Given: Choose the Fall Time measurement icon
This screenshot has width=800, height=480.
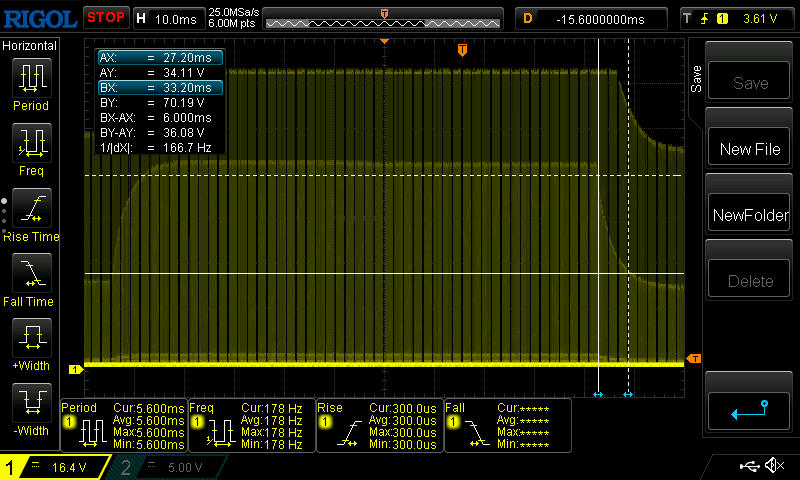Looking at the screenshot, I should pos(31,273).
